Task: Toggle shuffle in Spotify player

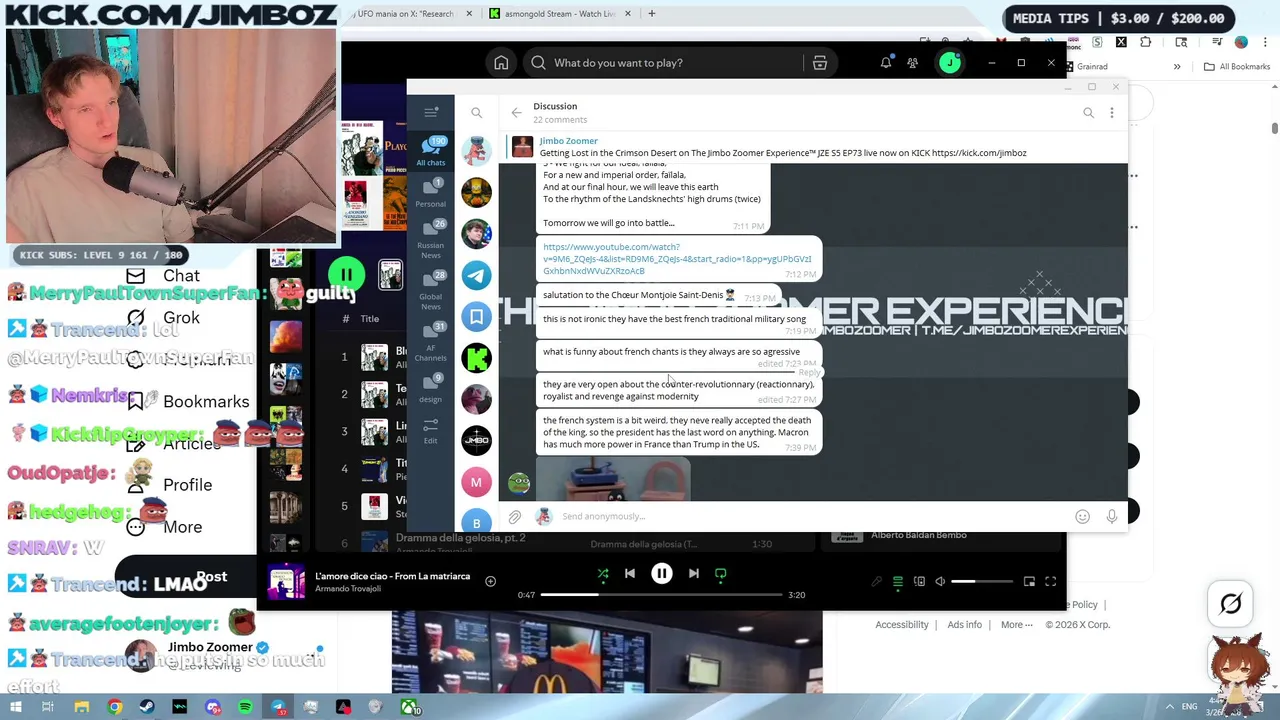Action: coord(603,574)
